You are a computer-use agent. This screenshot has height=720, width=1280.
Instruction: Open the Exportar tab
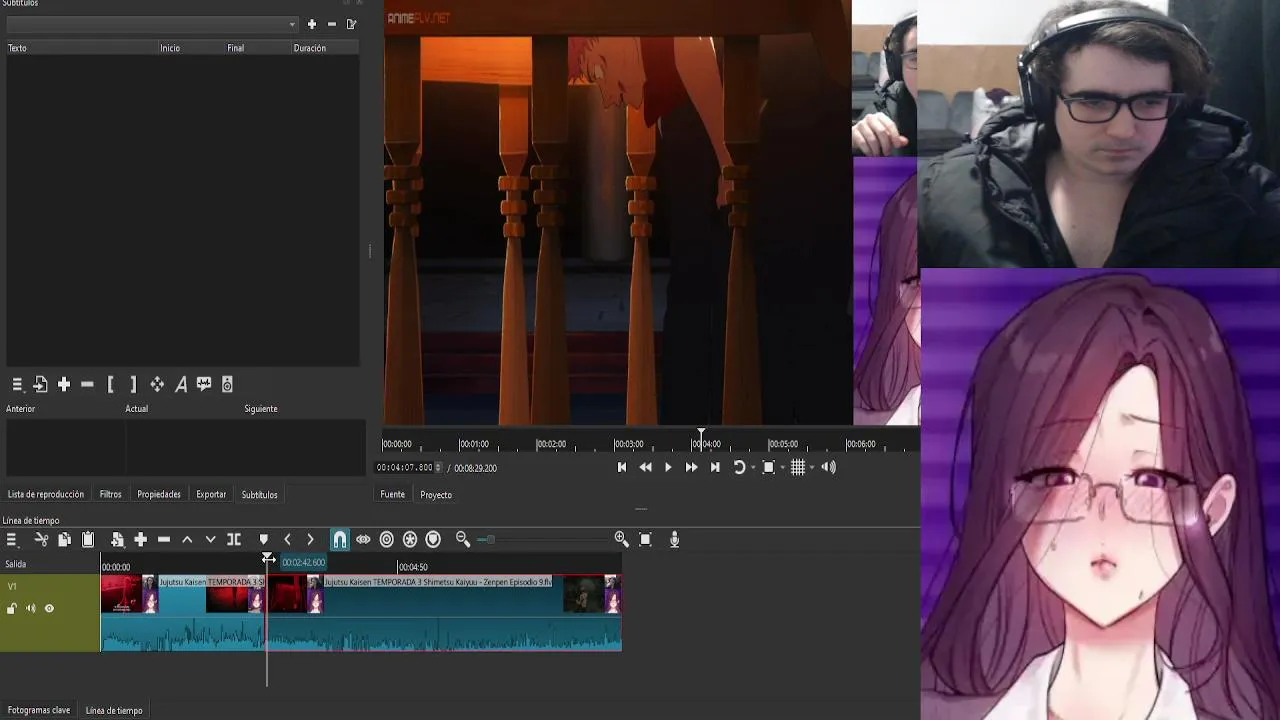[211, 494]
